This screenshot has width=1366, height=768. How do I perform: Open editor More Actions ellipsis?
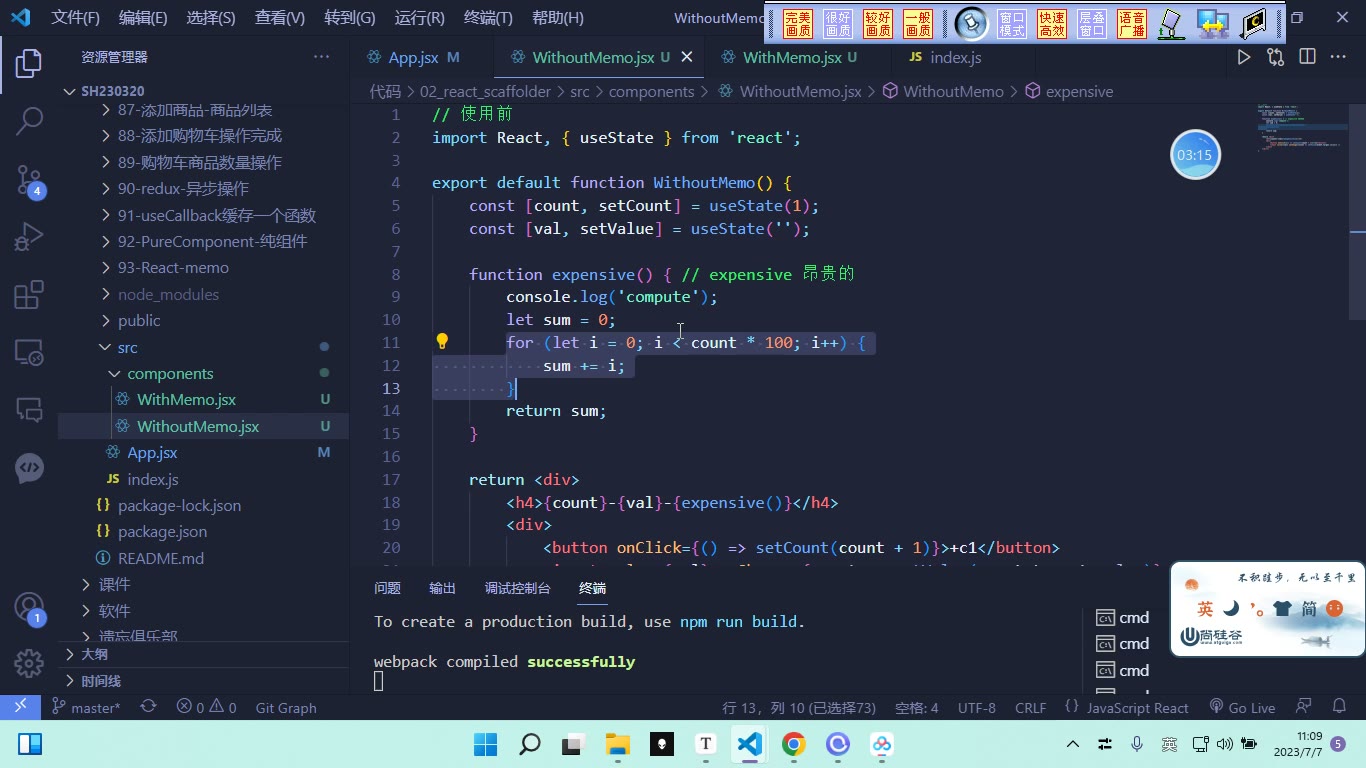tap(1338, 57)
